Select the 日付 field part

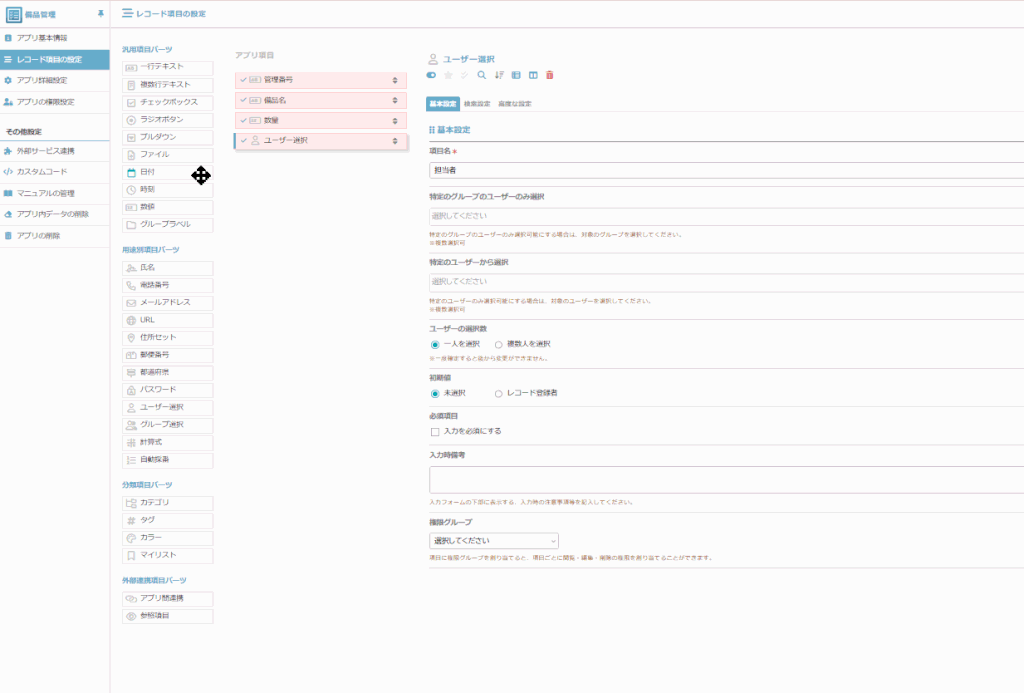click(x=167, y=172)
